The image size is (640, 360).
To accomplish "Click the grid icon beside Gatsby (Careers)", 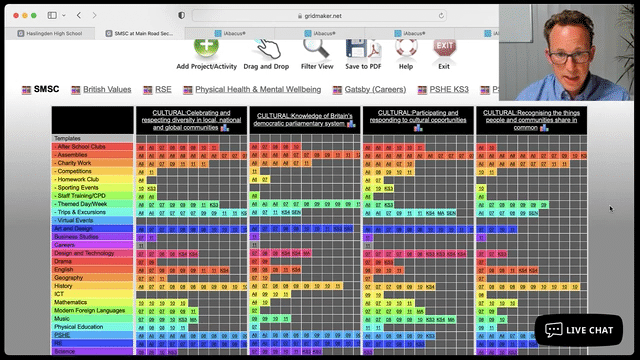I will (337, 90).
